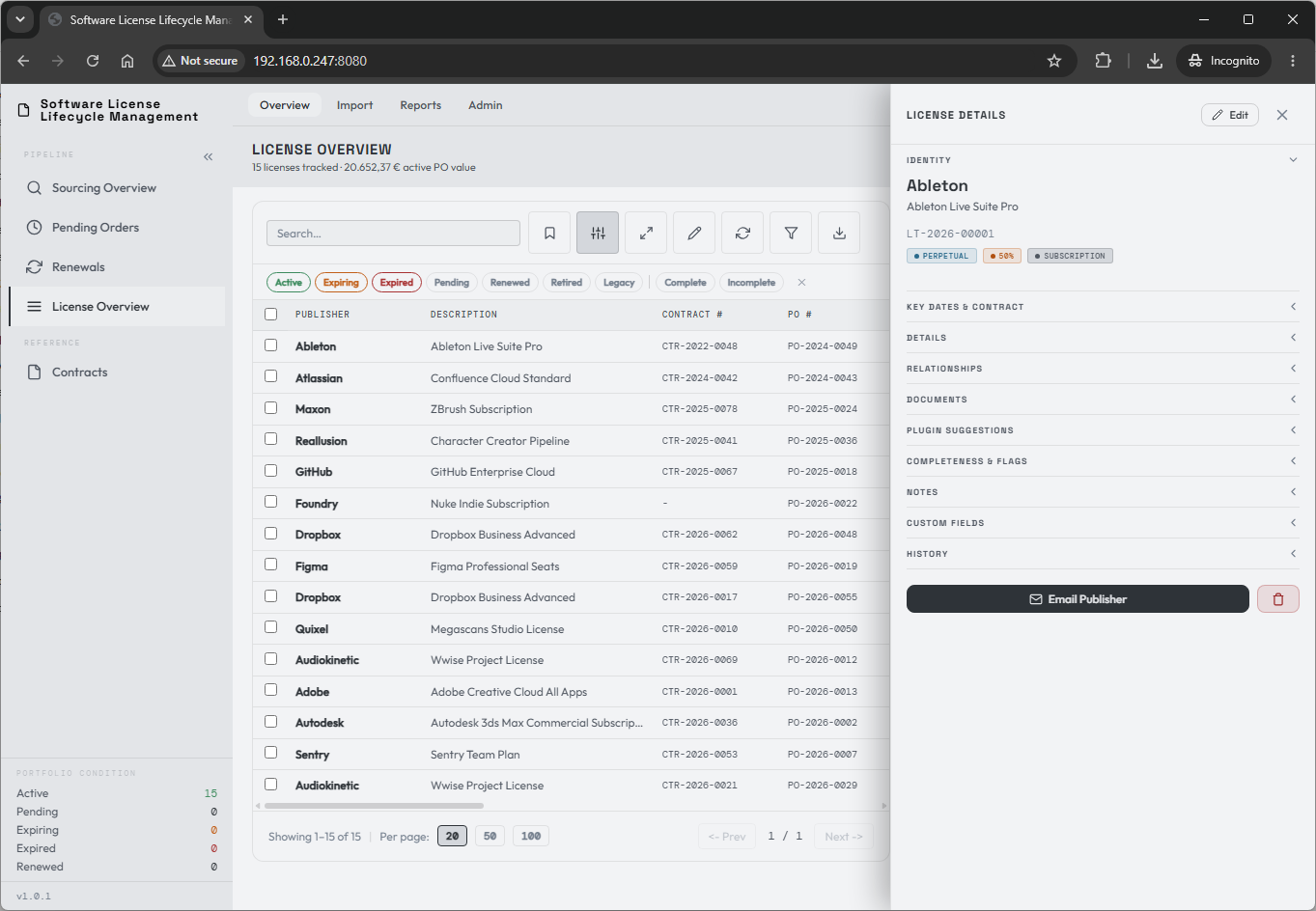Switch to the Overview tab

click(285, 105)
